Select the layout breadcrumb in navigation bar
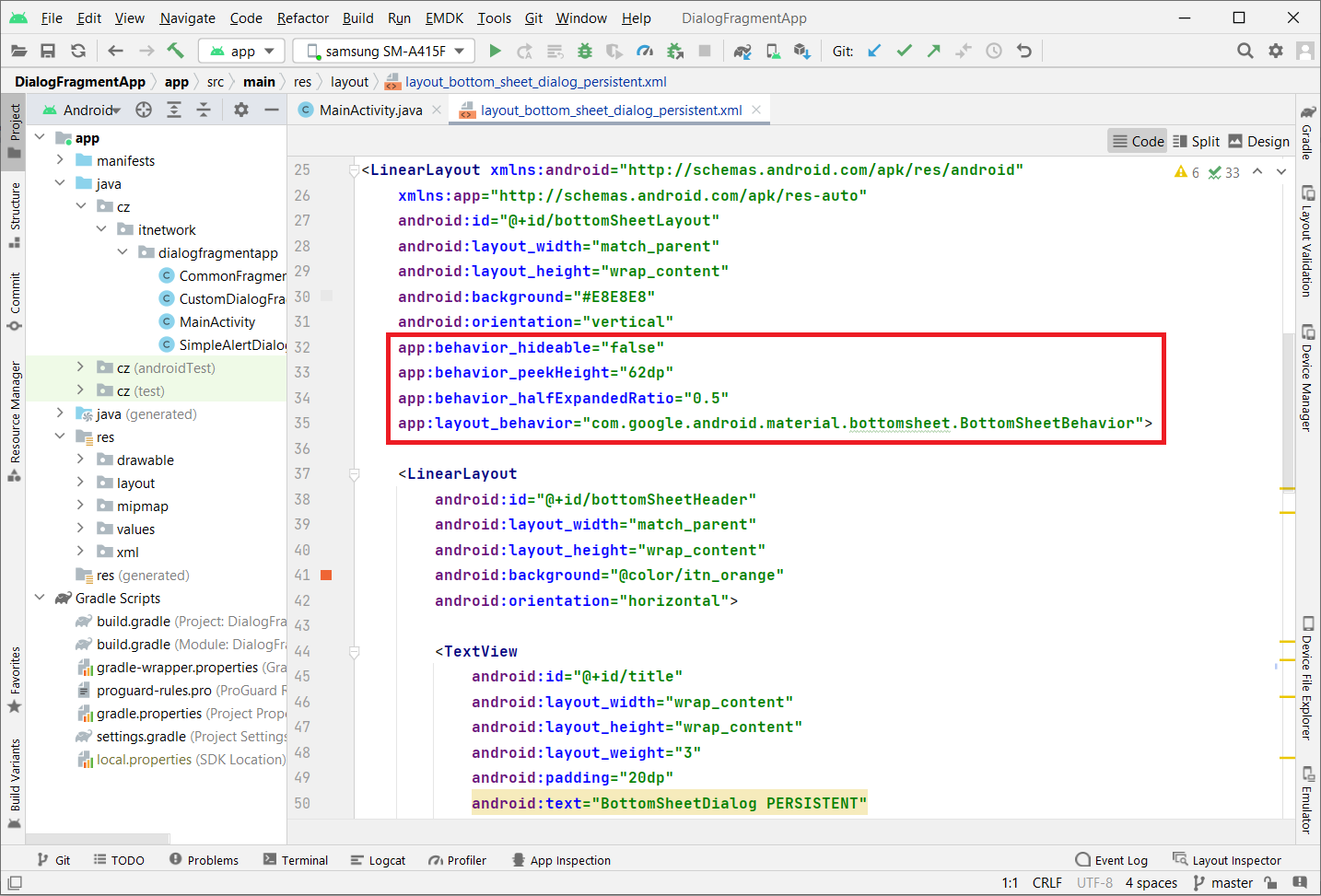This screenshot has width=1321, height=896. point(349,81)
